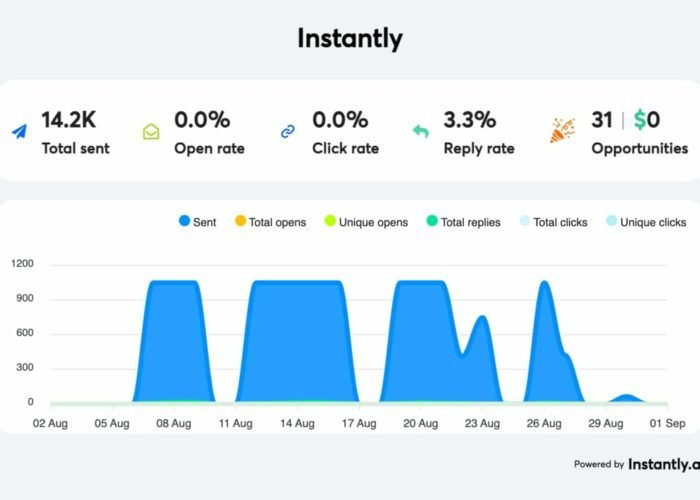
Task: Click the 26 Aug date marker
Action: (545, 423)
